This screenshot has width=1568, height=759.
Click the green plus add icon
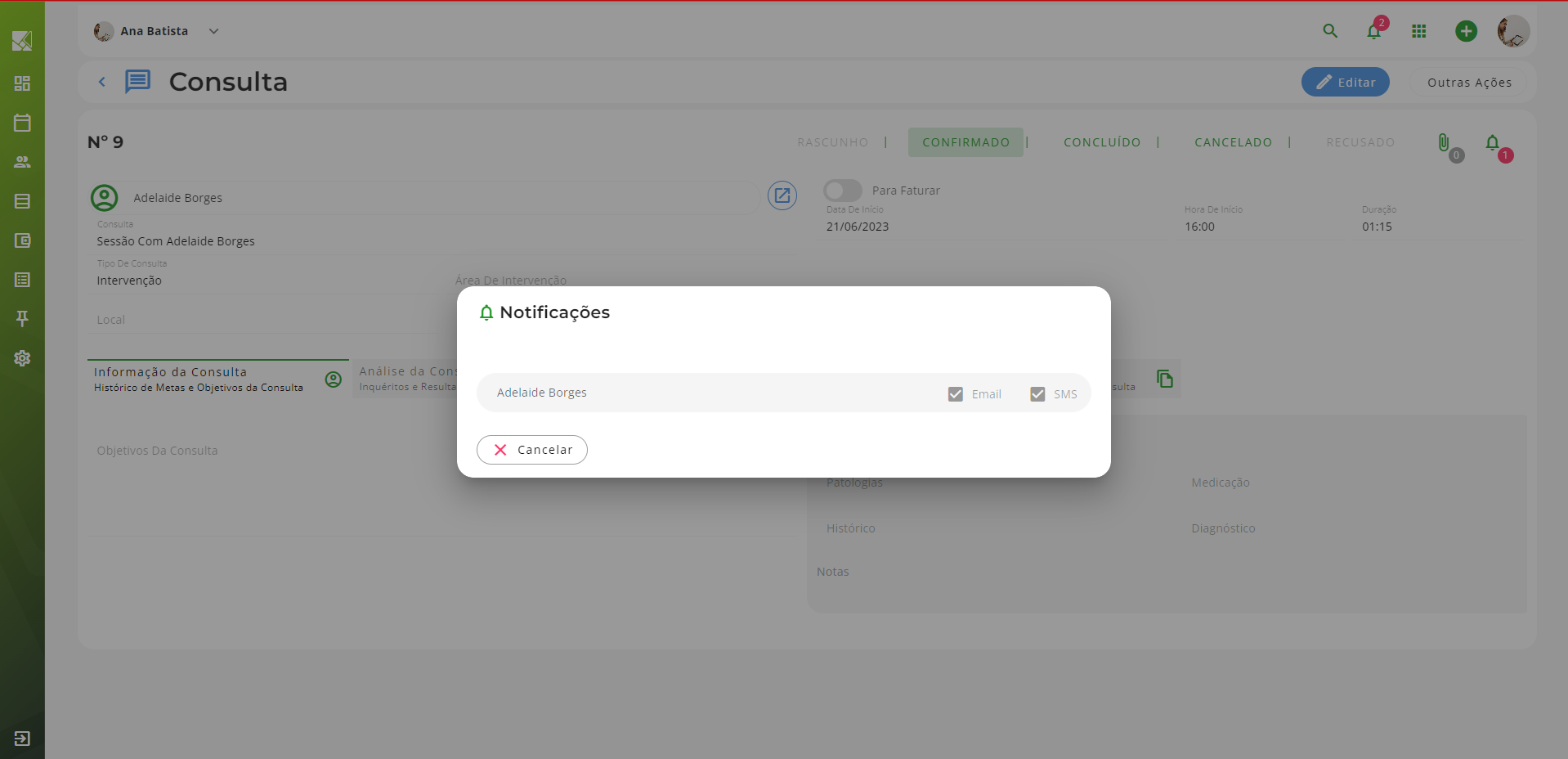[1466, 31]
